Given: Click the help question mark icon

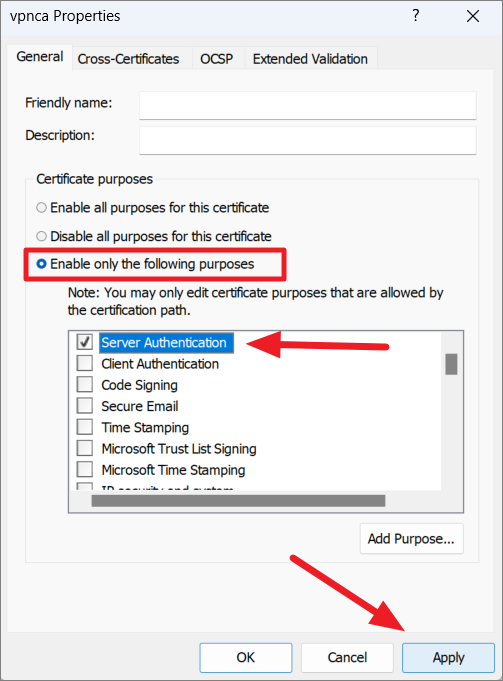Looking at the screenshot, I should [416, 16].
